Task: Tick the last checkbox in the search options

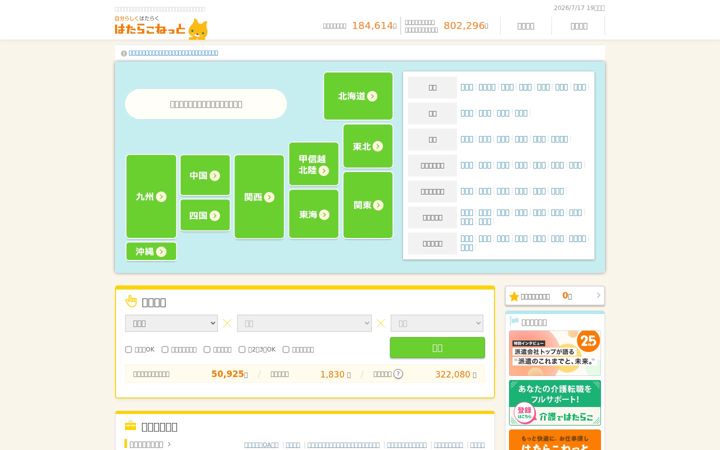Action: [286, 349]
